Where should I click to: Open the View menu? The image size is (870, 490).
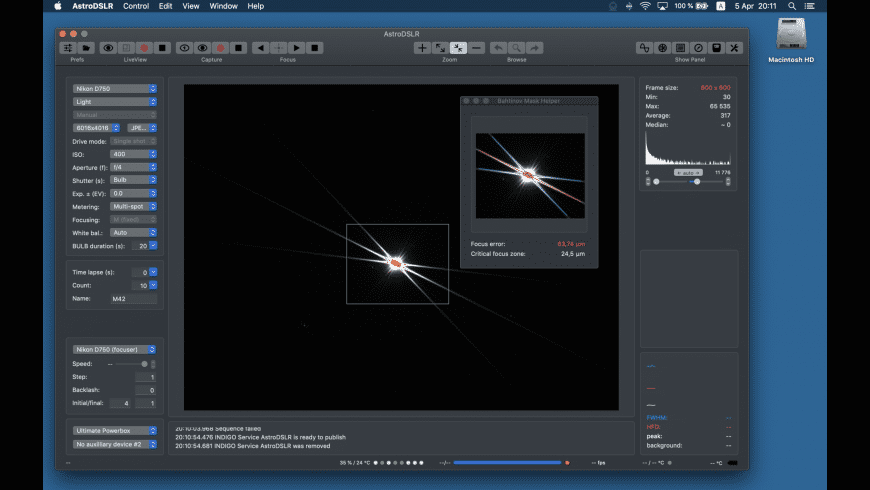tap(191, 6)
